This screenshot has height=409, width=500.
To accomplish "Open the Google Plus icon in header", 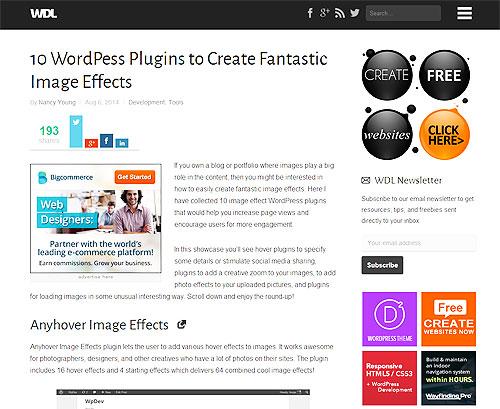I will pos(324,13).
